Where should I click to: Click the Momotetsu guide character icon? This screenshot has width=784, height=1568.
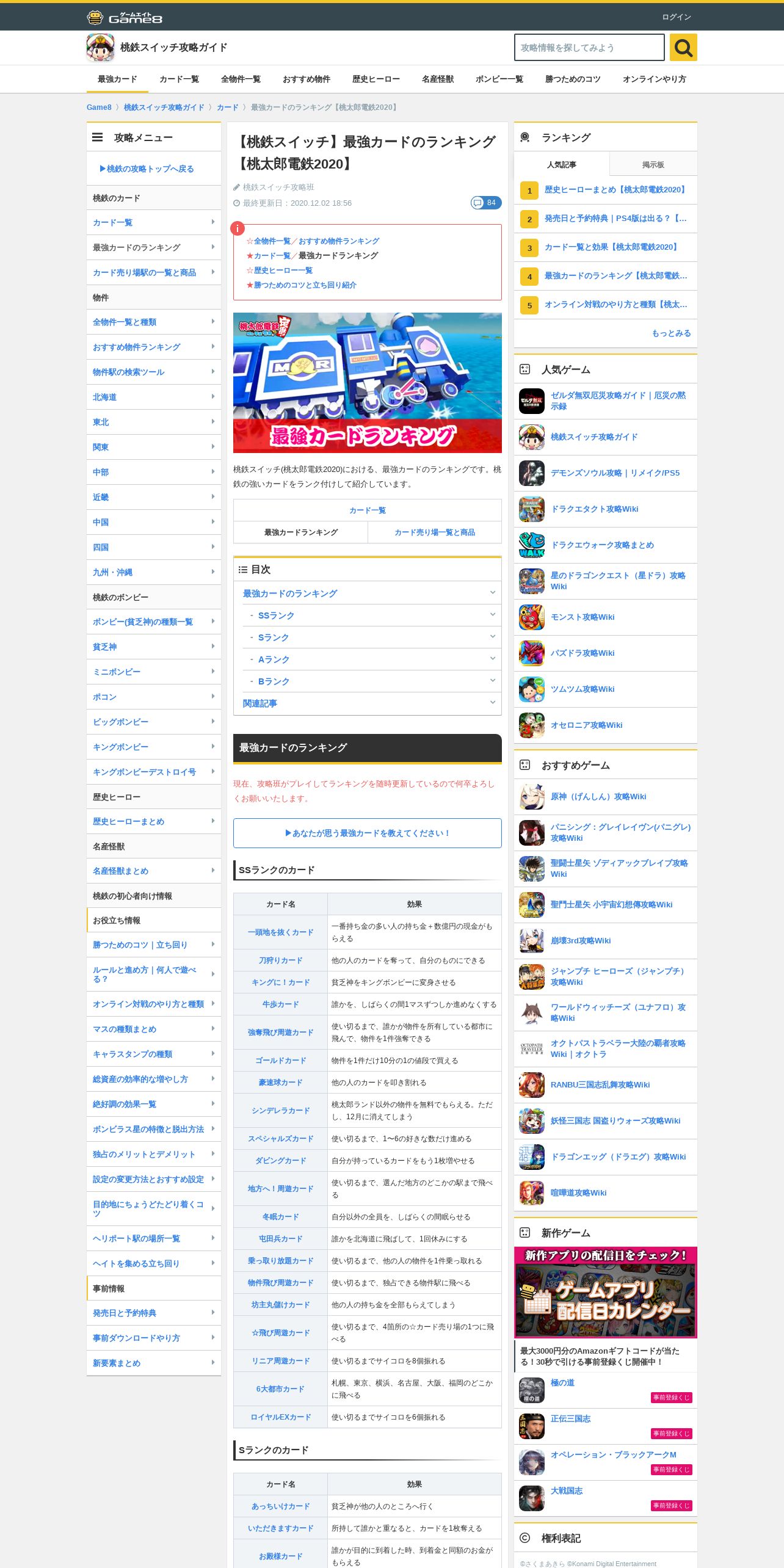(100, 48)
